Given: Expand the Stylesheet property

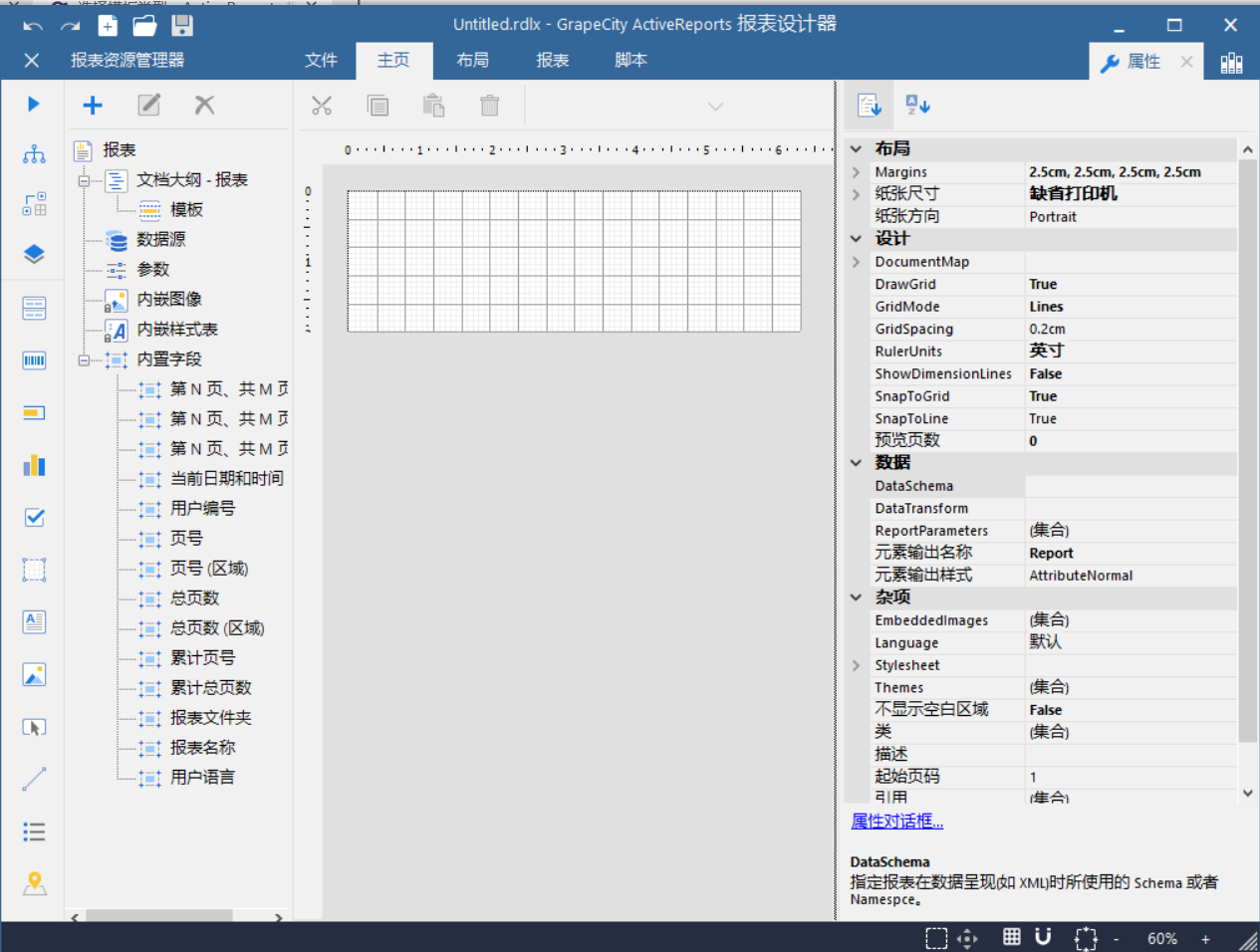Looking at the screenshot, I should click(856, 665).
